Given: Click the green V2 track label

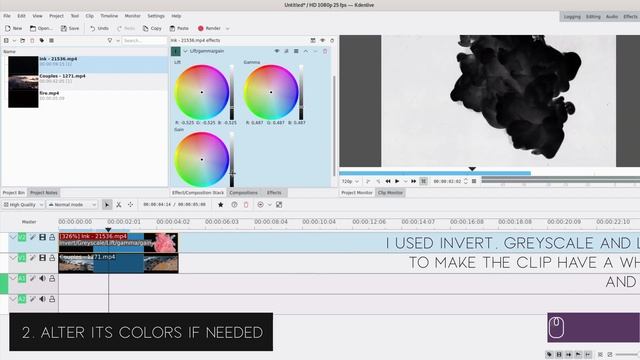Looking at the screenshot, I should pyautogui.click(x=22, y=237).
